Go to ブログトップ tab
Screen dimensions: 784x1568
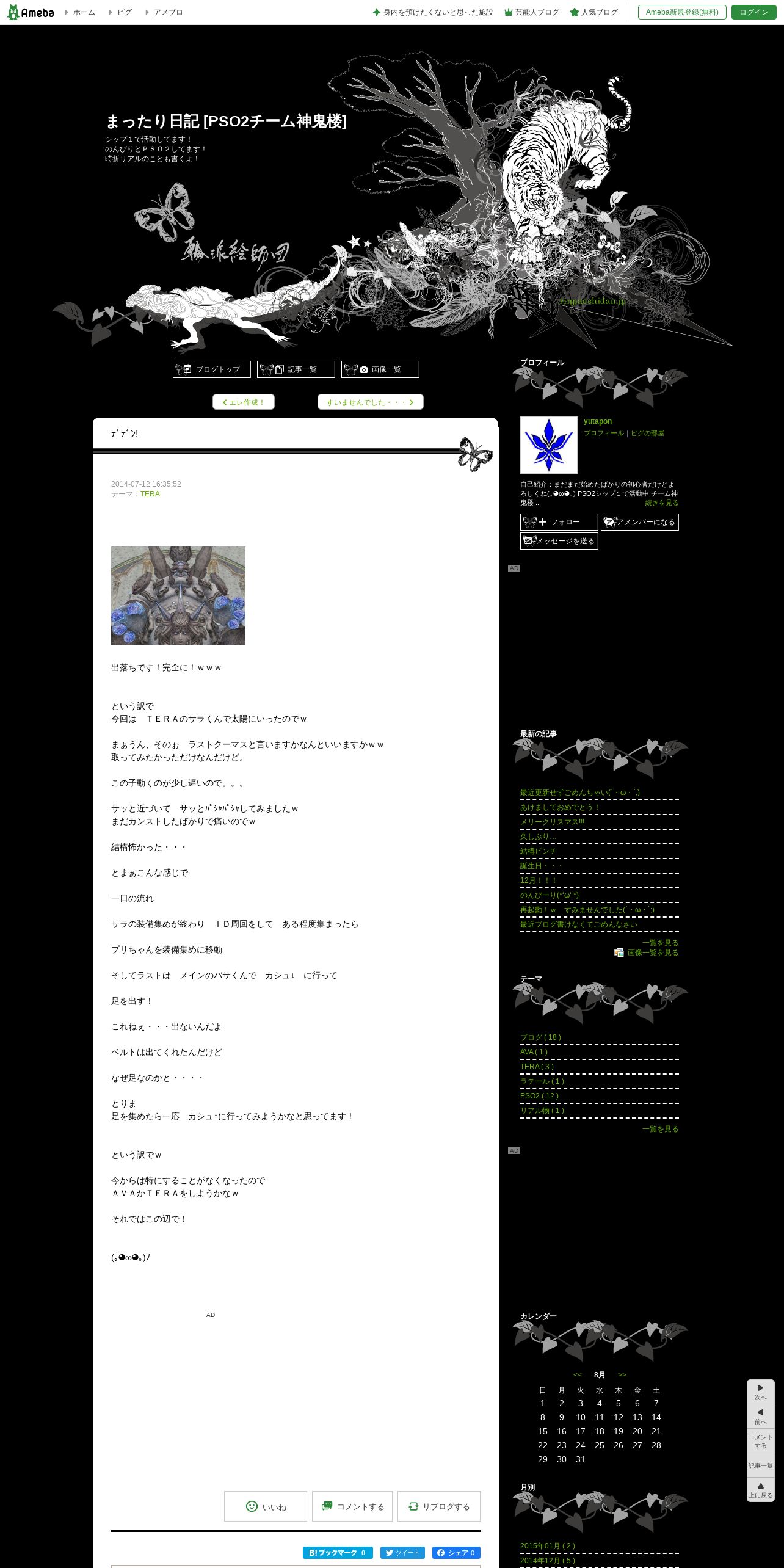click(212, 369)
